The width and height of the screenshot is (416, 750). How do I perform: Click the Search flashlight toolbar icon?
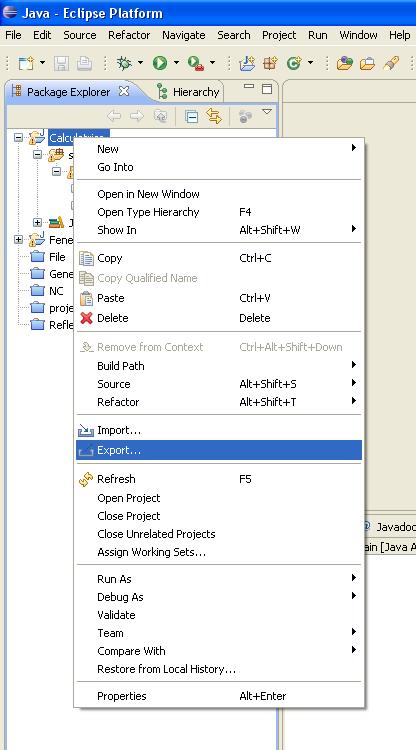pyautogui.click(x=391, y=63)
